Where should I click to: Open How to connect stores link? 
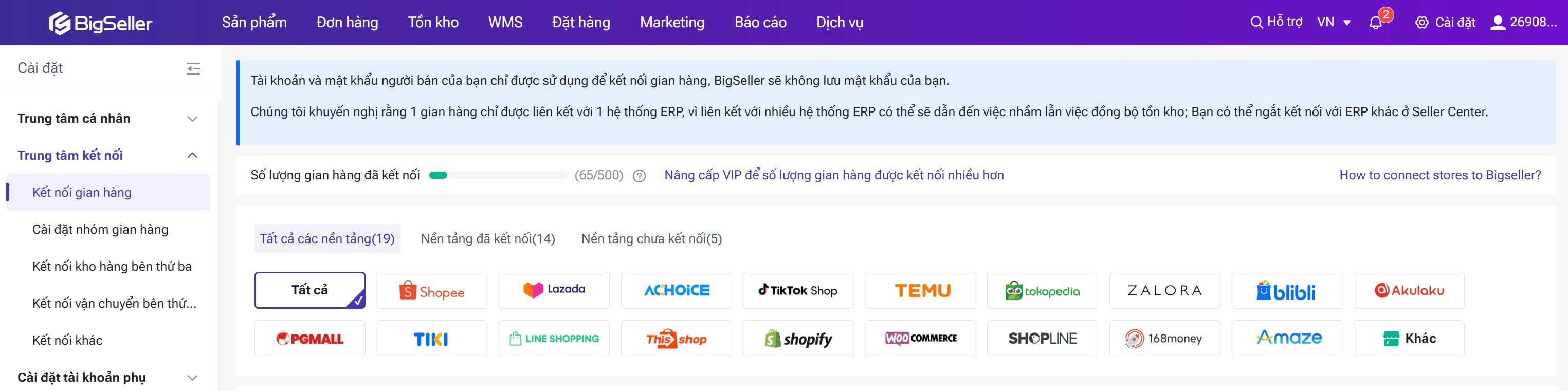click(1439, 175)
